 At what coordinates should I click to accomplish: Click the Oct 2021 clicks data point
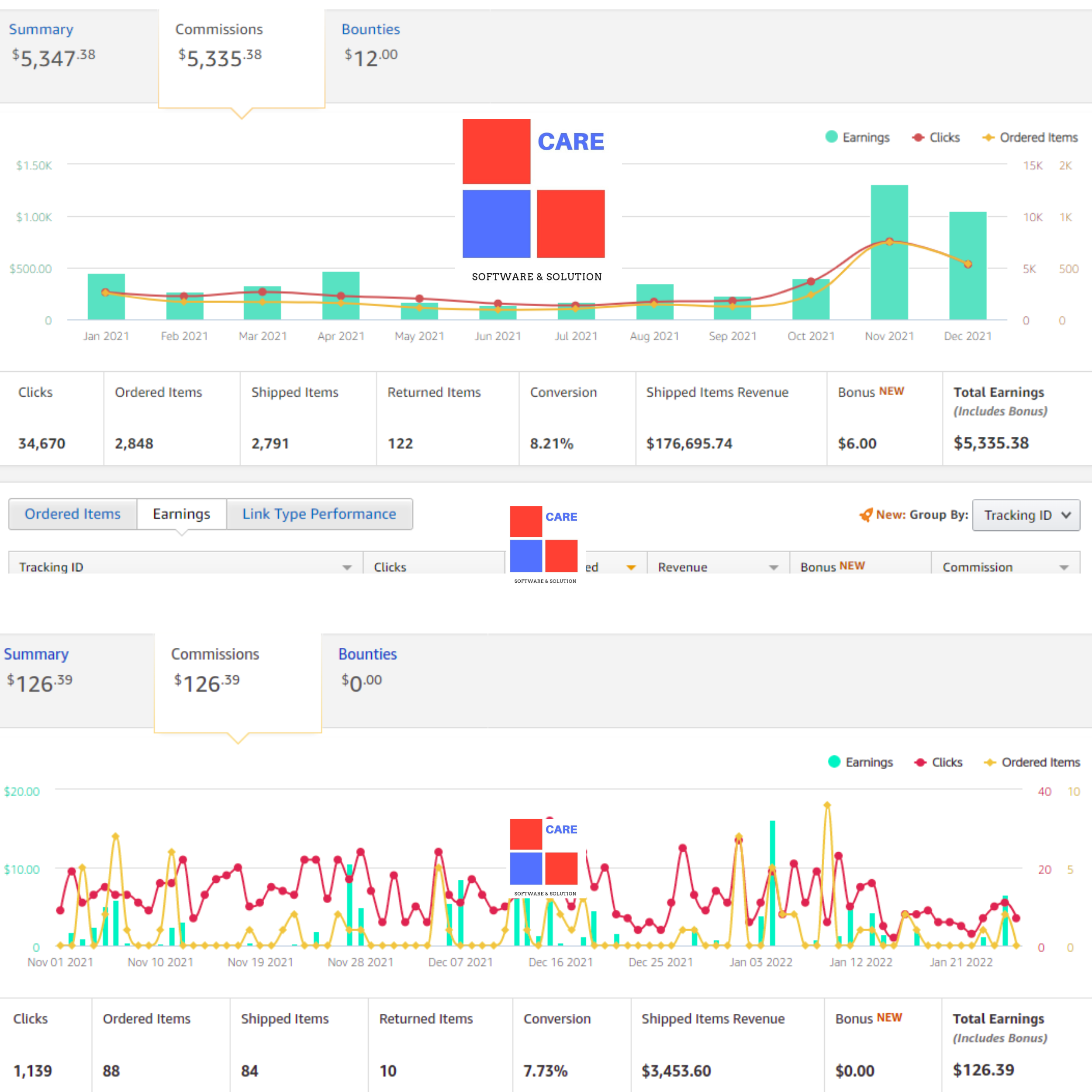(811, 281)
